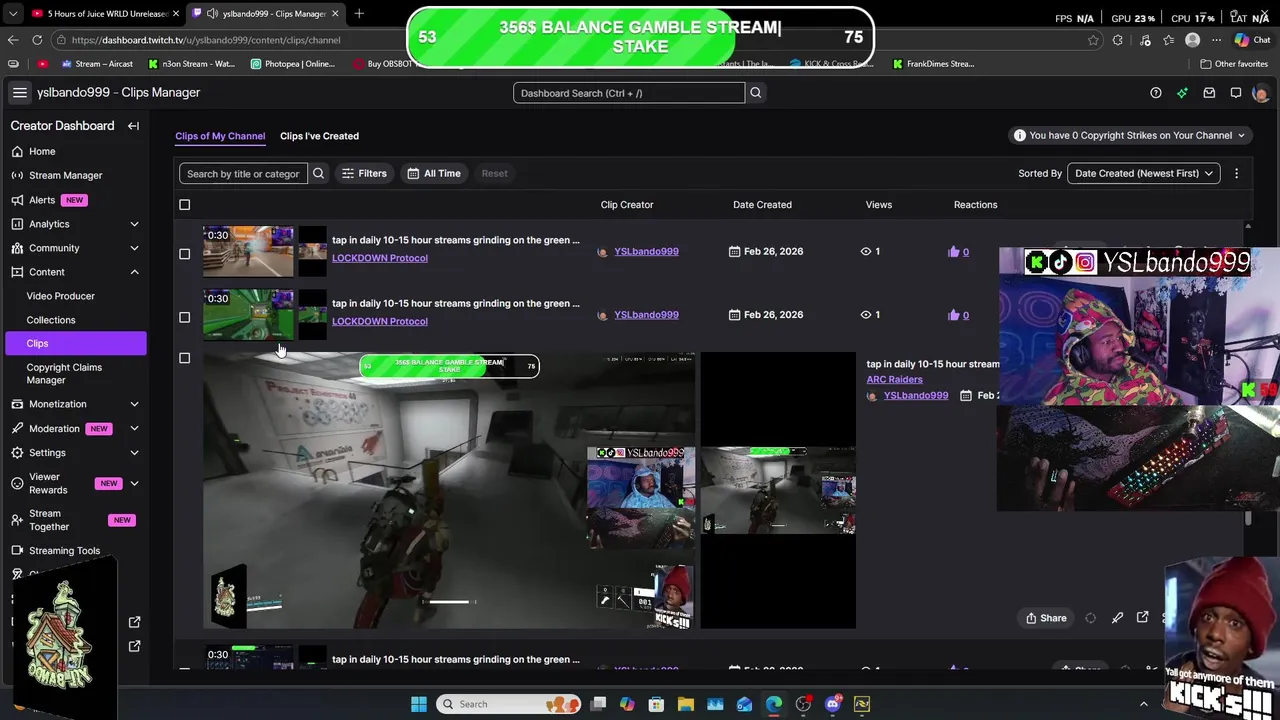This screenshot has height=720, width=1280.
Task: Open File Explorer from the taskbar
Action: (x=686, y=704)
